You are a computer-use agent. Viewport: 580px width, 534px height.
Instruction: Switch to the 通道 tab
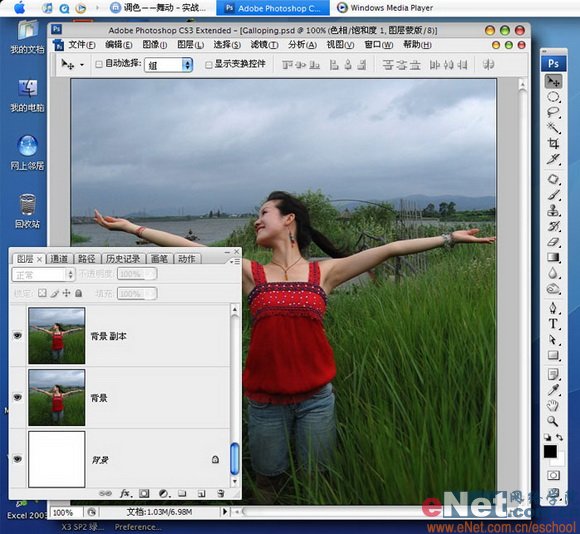59,259
